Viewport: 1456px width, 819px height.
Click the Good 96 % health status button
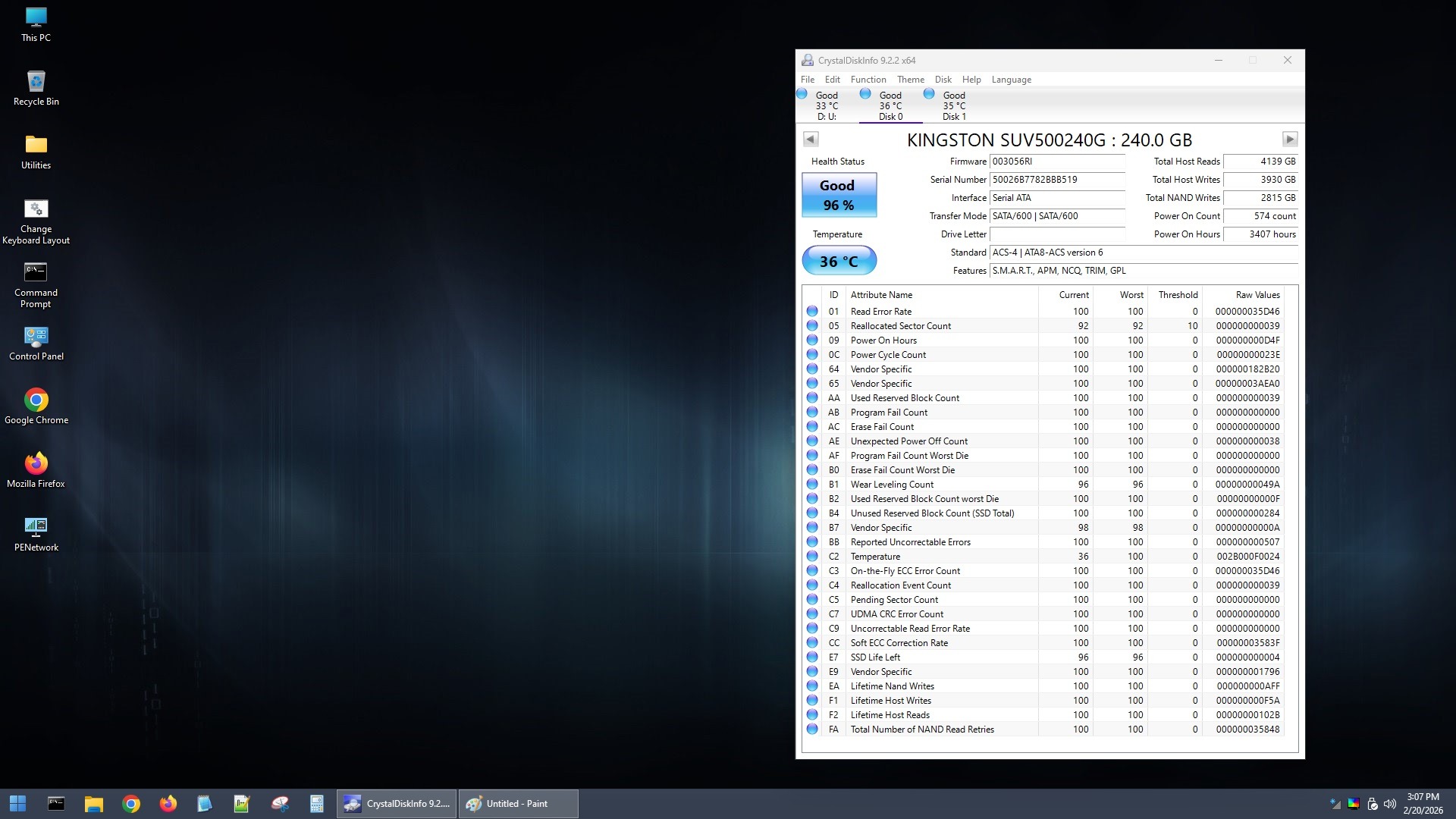pos(839,196)
